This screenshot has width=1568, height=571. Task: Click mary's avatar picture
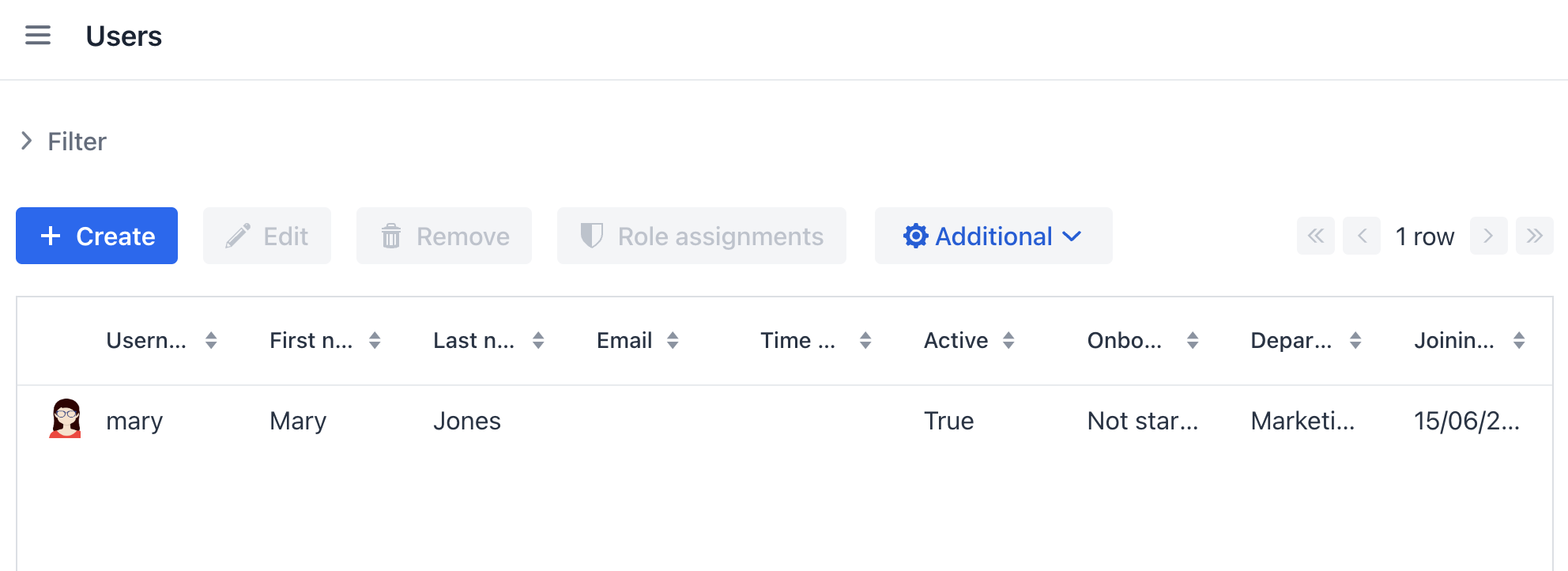click(66, 419)
